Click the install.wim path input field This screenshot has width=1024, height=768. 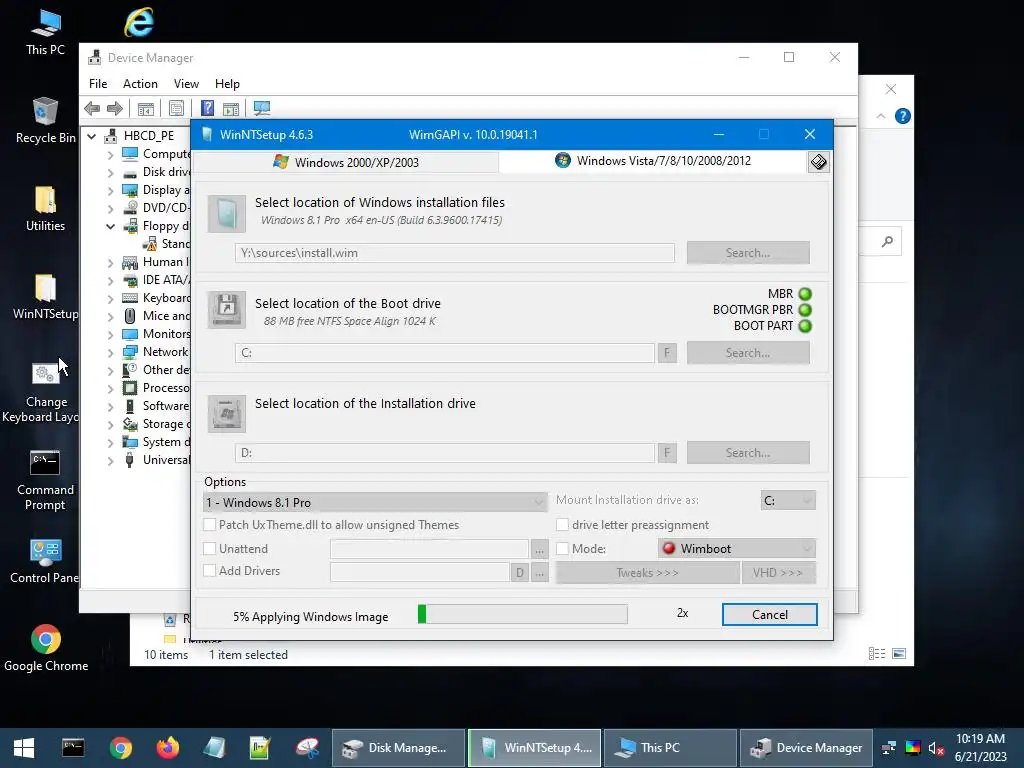(x=455, y=253)
